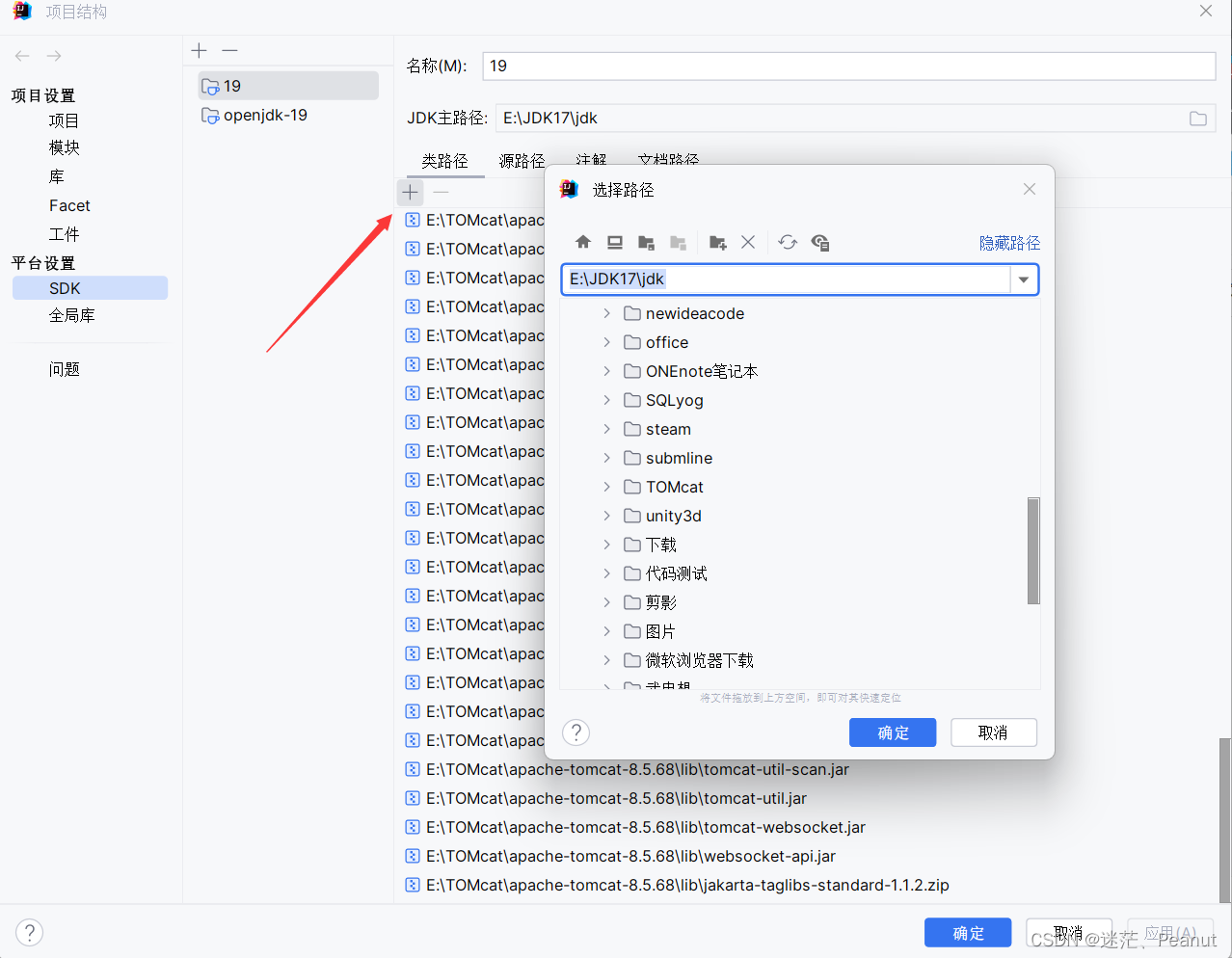Create a new folder in path chooser
The height and width of the screenshot is (958, 1232).
(717, 242)
